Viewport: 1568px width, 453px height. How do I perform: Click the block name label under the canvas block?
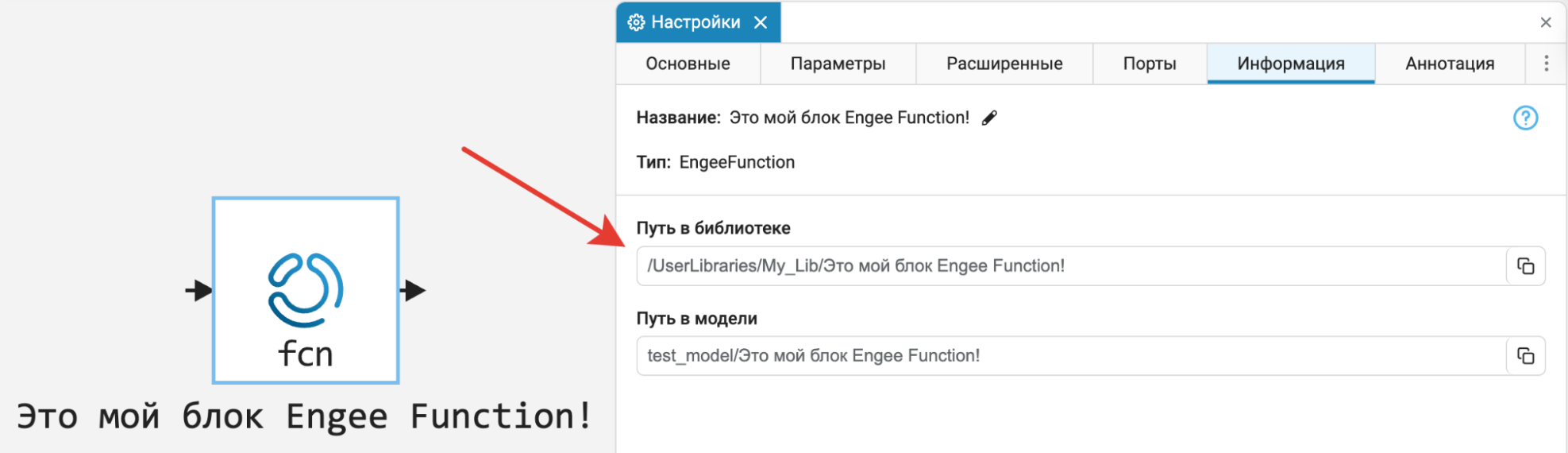(x=305, y=416)
